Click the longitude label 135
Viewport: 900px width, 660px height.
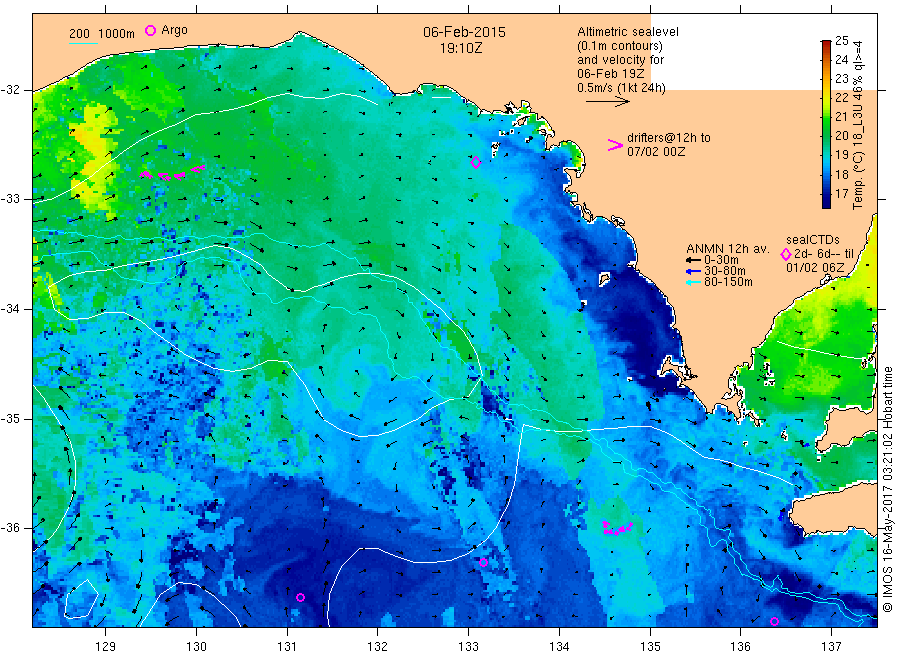650,647
